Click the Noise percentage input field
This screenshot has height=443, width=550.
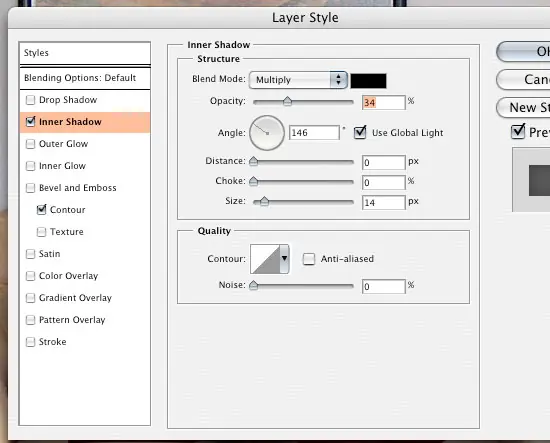[x=384, y=287]
